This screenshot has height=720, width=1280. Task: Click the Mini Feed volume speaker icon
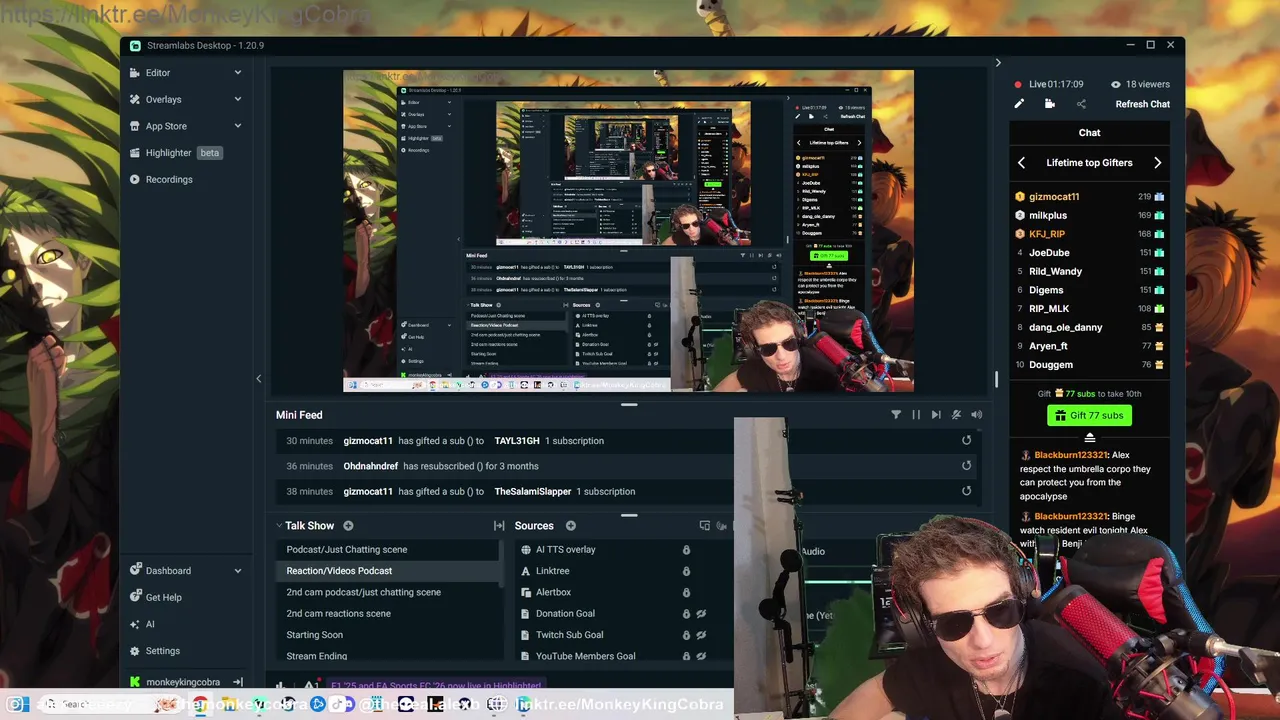(x=976, y=415)
